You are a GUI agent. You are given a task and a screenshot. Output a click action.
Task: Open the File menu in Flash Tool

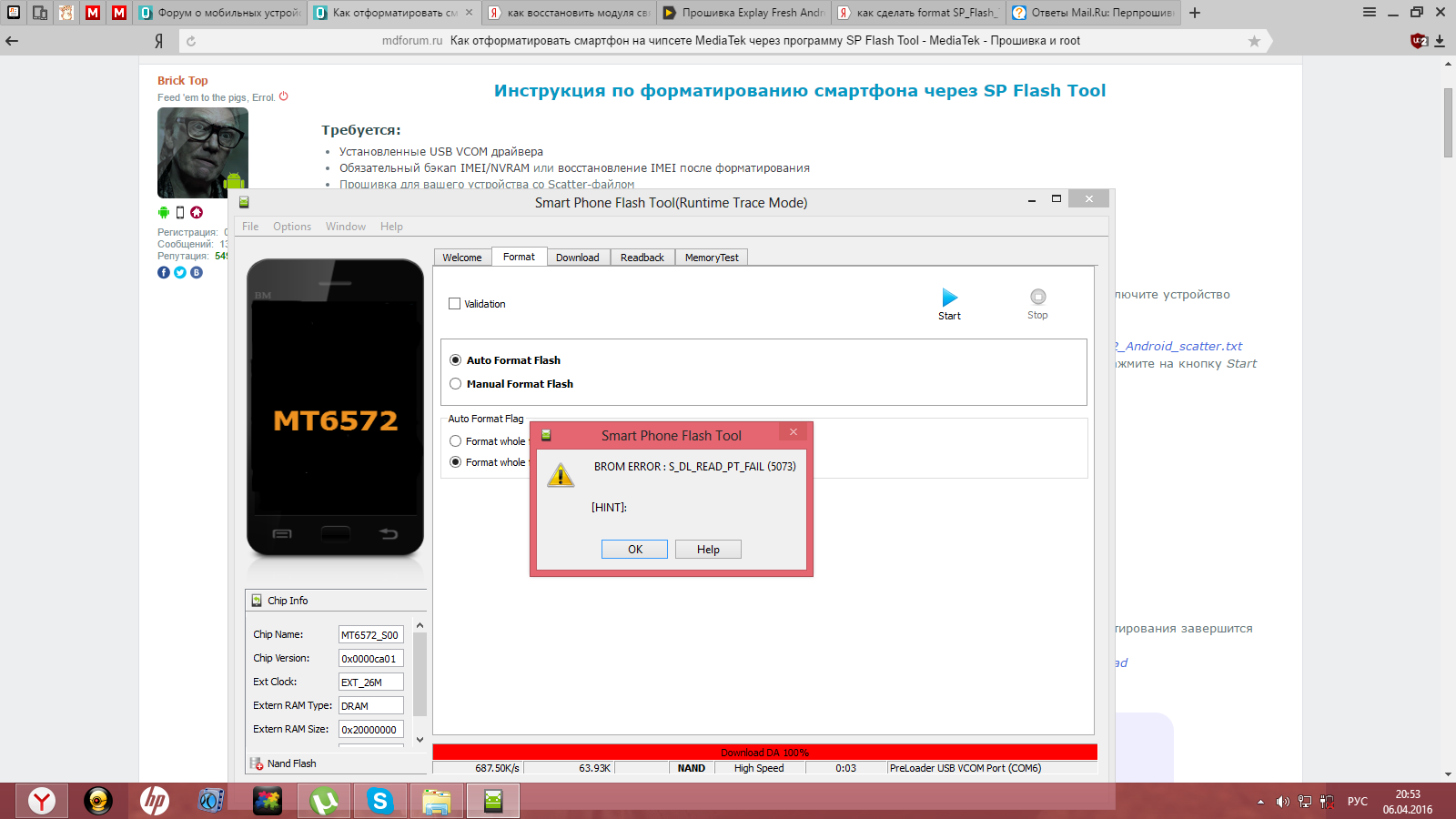tap(250, 227)
